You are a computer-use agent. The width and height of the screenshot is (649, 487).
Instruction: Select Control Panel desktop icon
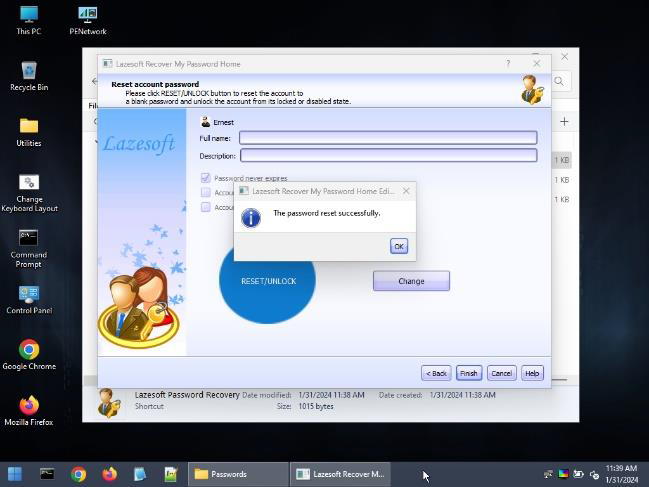click(x=29, y=300)
